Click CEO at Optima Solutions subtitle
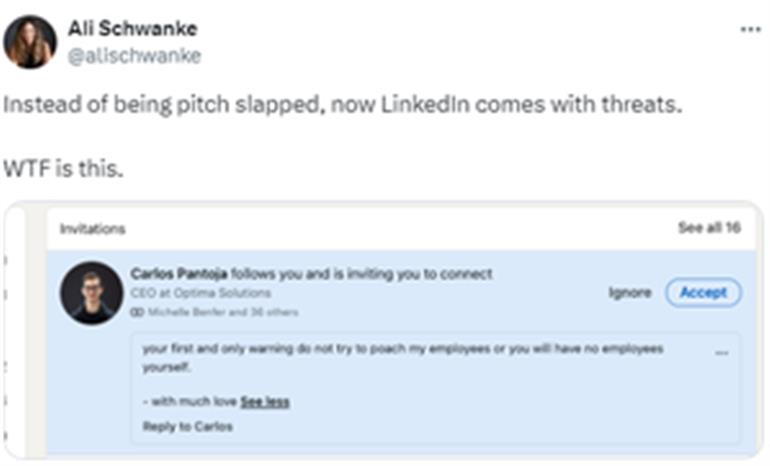 pos(200,293)
